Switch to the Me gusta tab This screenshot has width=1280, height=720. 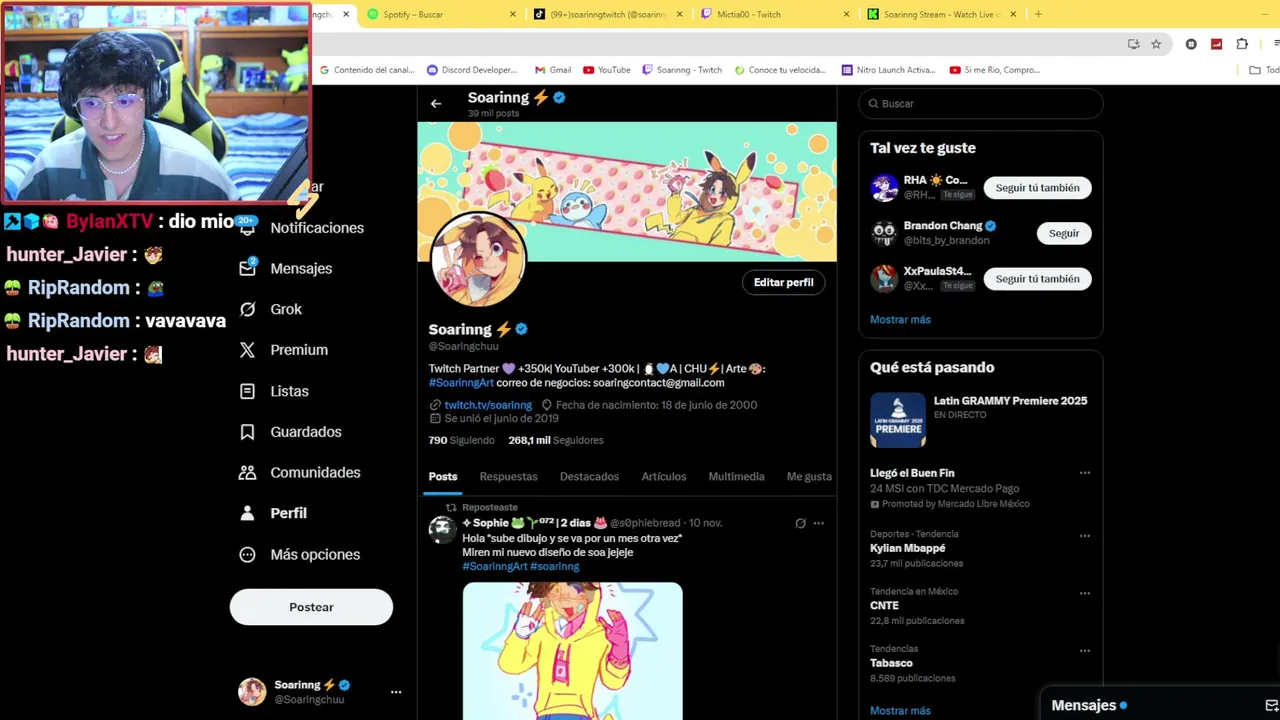point(809,477)
